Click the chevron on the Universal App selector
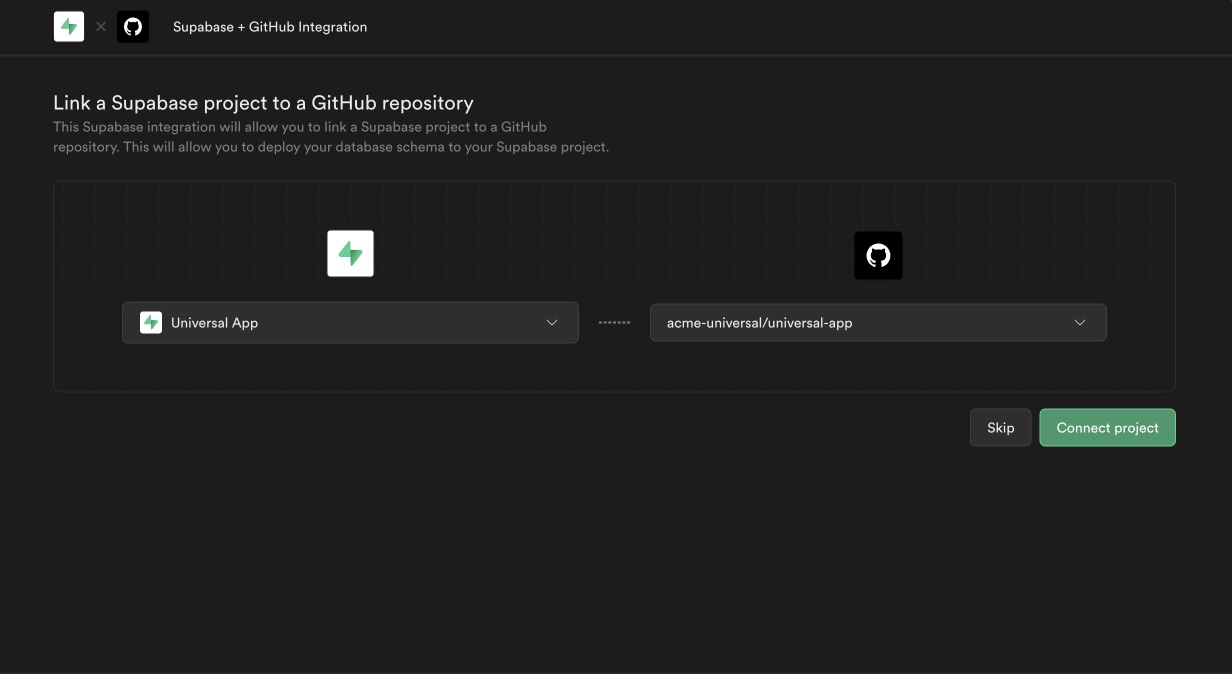 [x=552, y=323]
